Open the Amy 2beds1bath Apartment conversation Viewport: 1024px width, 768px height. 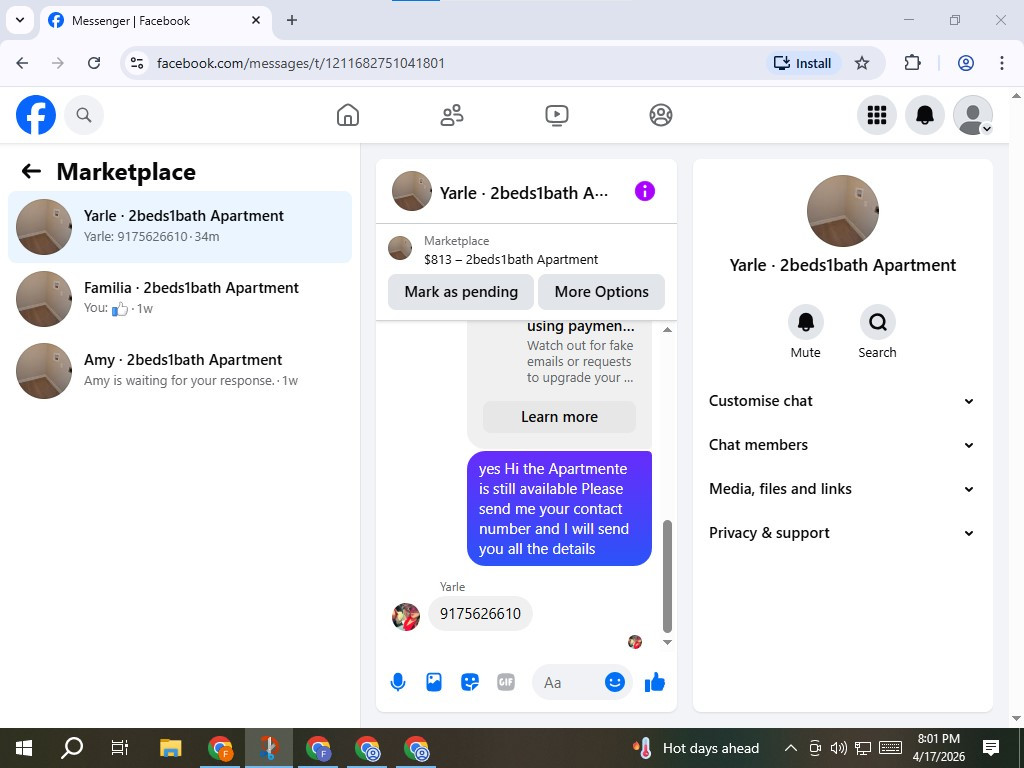(180, 370)
